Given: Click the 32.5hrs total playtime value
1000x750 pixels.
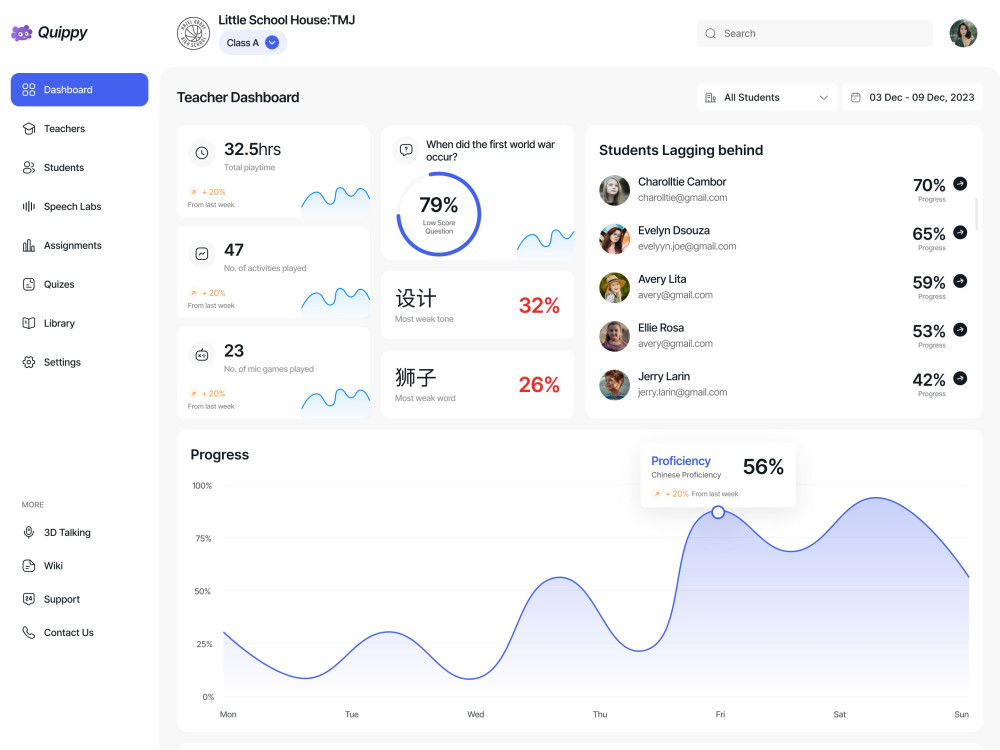Looking at the screenshot, I should coord(252,149).
